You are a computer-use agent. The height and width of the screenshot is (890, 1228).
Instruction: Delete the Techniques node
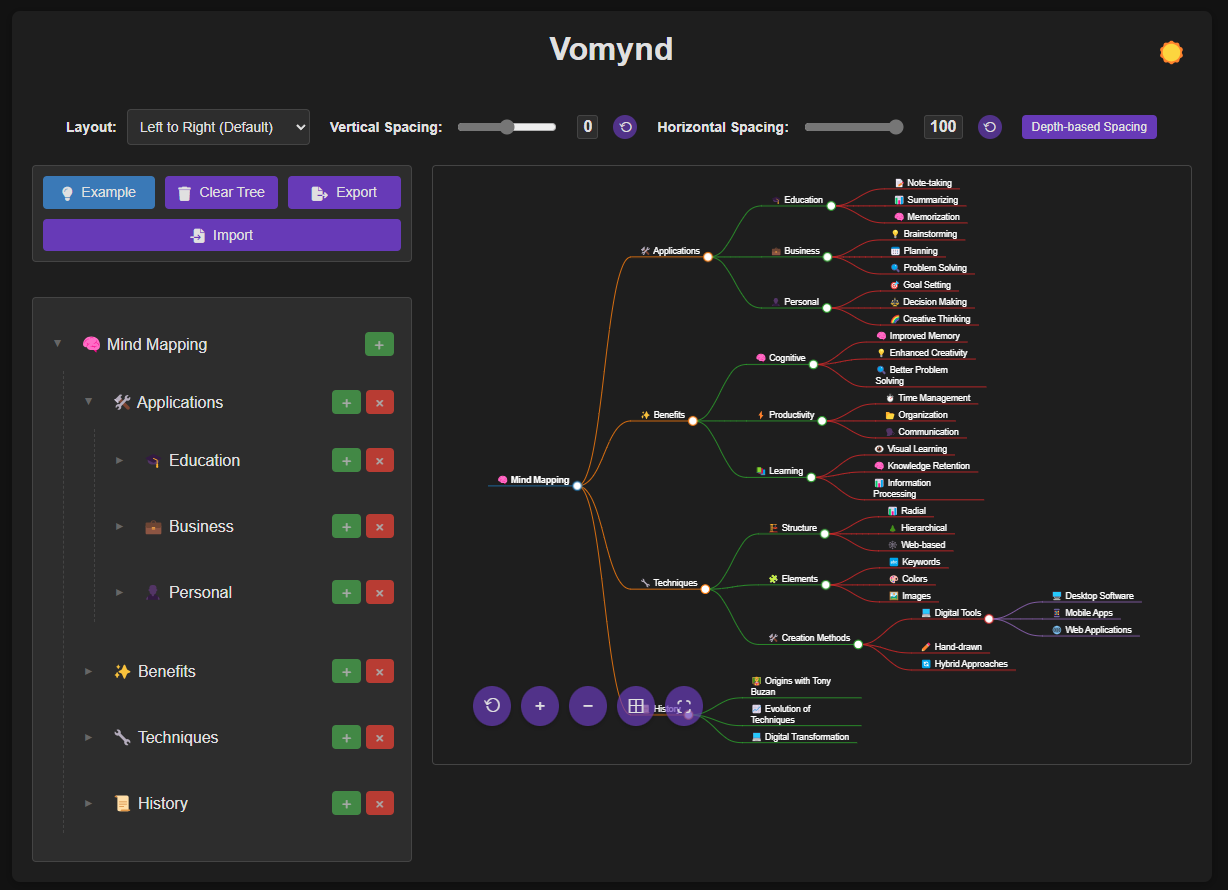pyautogui.click(x=380, y=737)
